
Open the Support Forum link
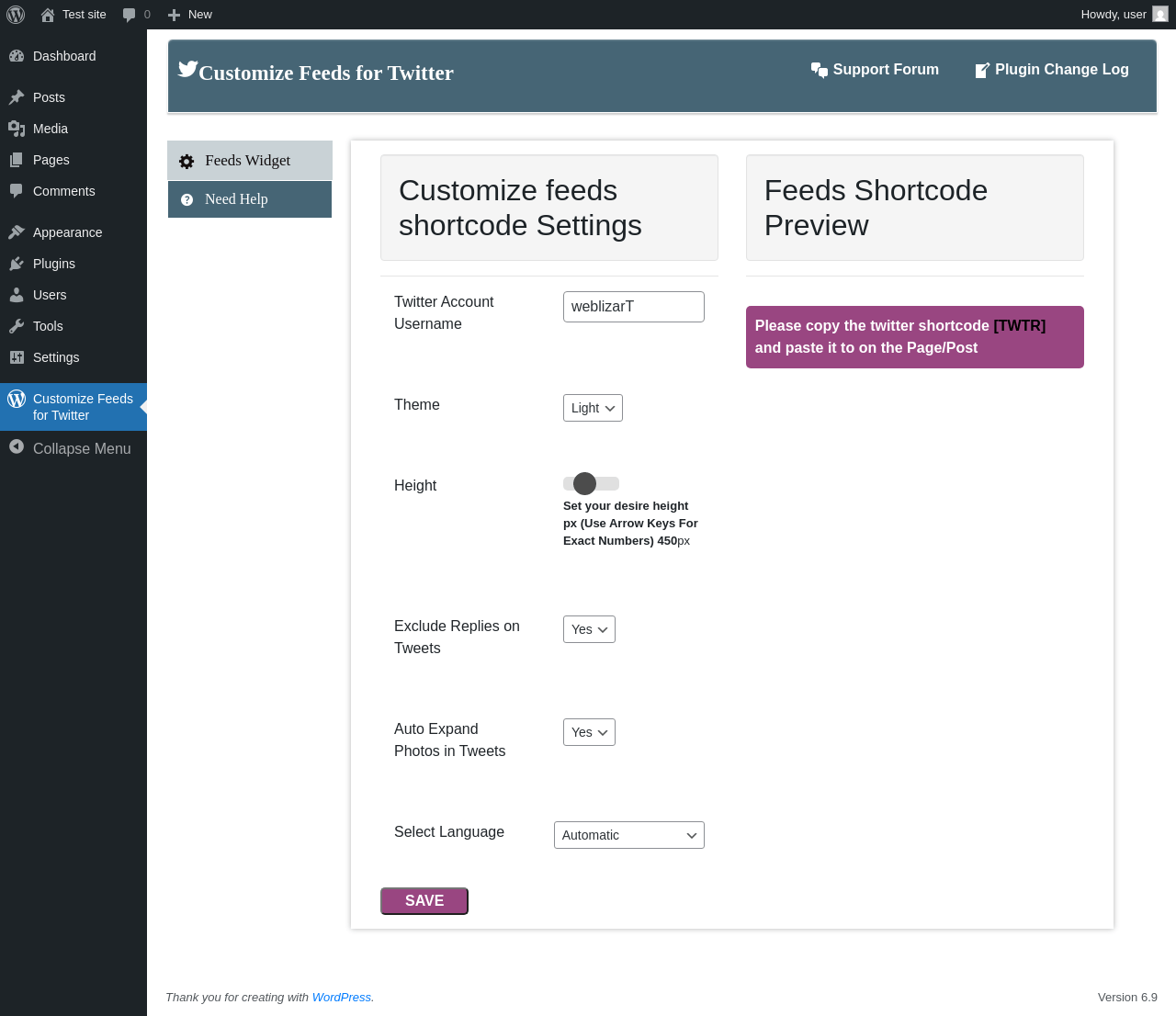pos(875,70)
